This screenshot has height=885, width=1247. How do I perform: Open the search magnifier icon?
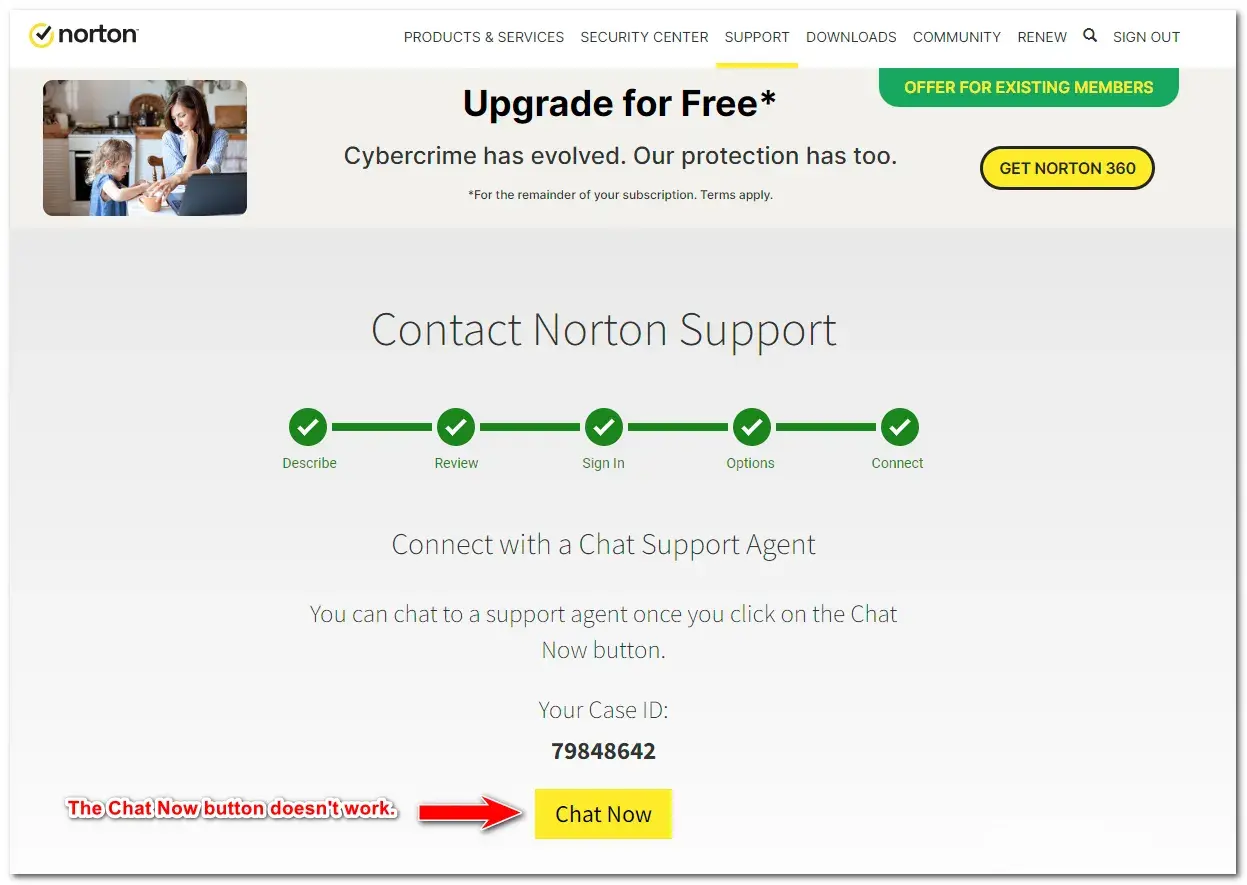point(1090,35)
